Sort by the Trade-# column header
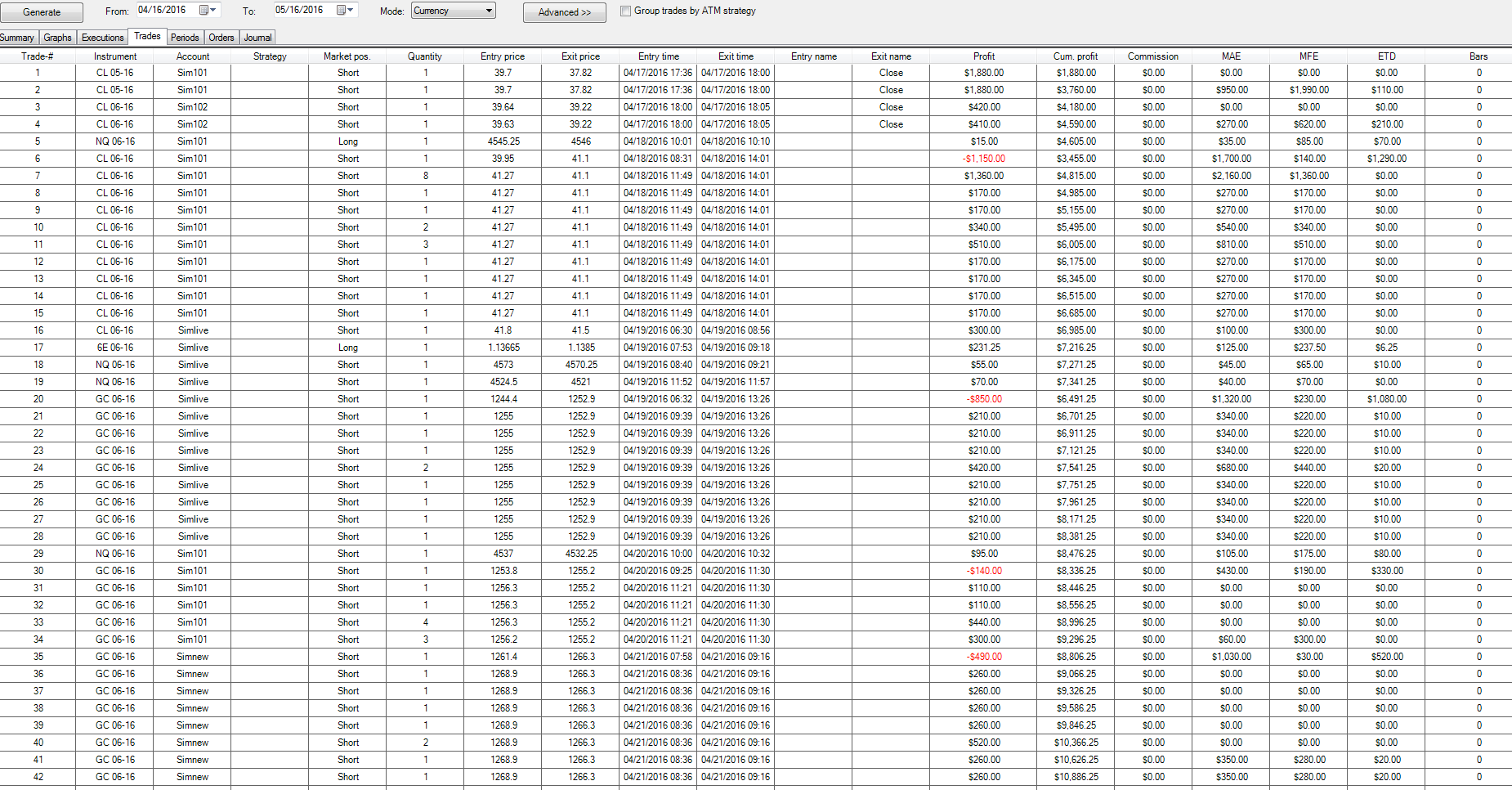 (x=38, y=56)
